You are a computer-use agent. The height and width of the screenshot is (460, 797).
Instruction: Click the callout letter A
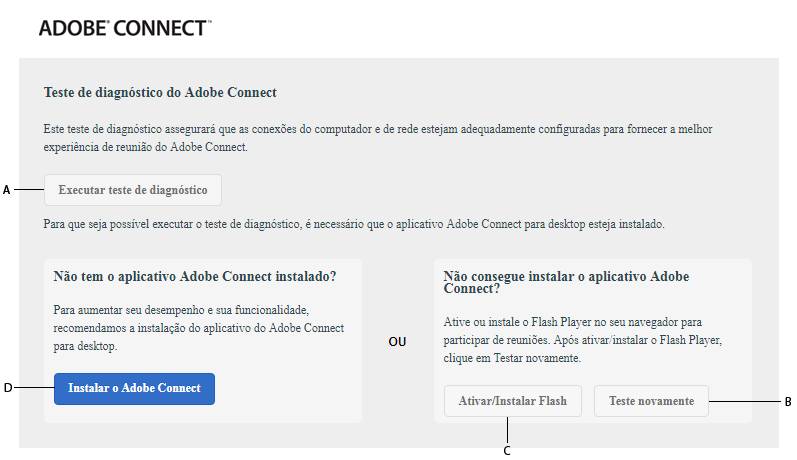(7, 190)
